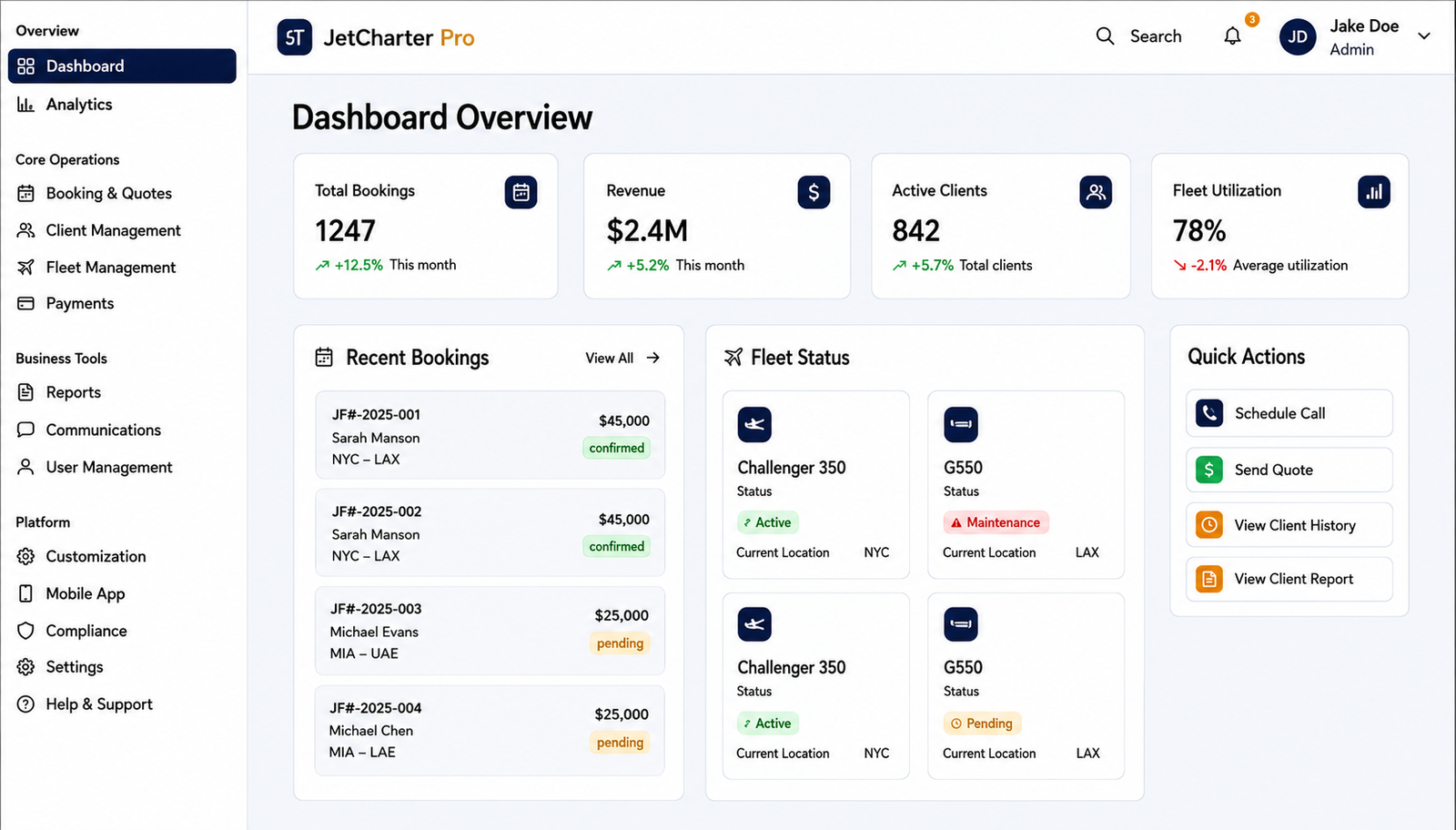Open booking JF#-2025-003 for Michael Evans
1456x830 pixels.
tap(490, 631)
